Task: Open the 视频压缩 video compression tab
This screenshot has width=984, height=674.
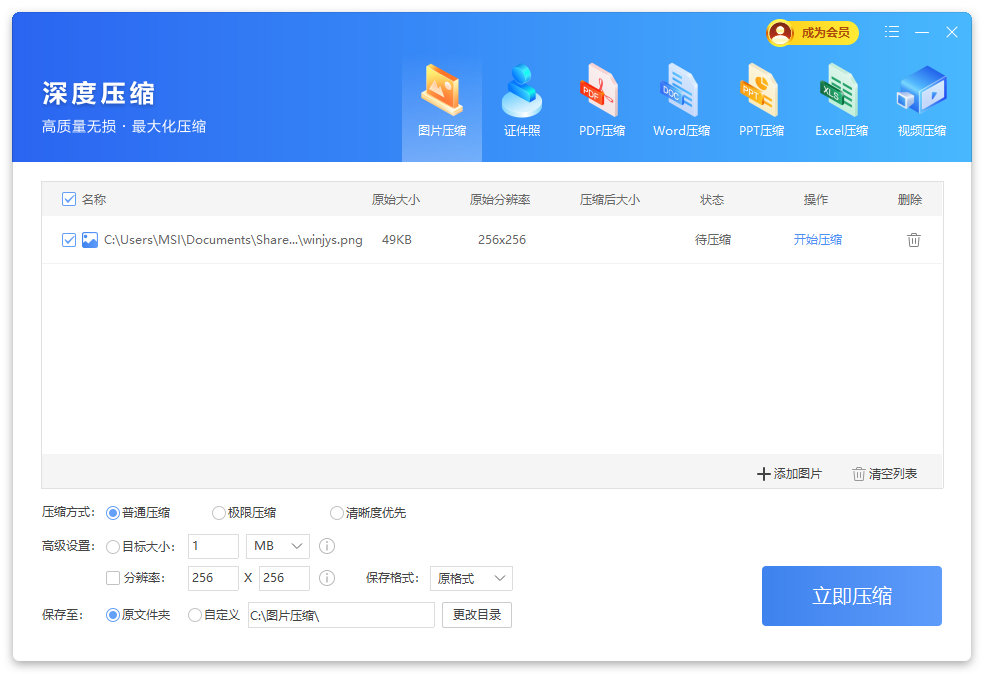Action: [921, 102]
